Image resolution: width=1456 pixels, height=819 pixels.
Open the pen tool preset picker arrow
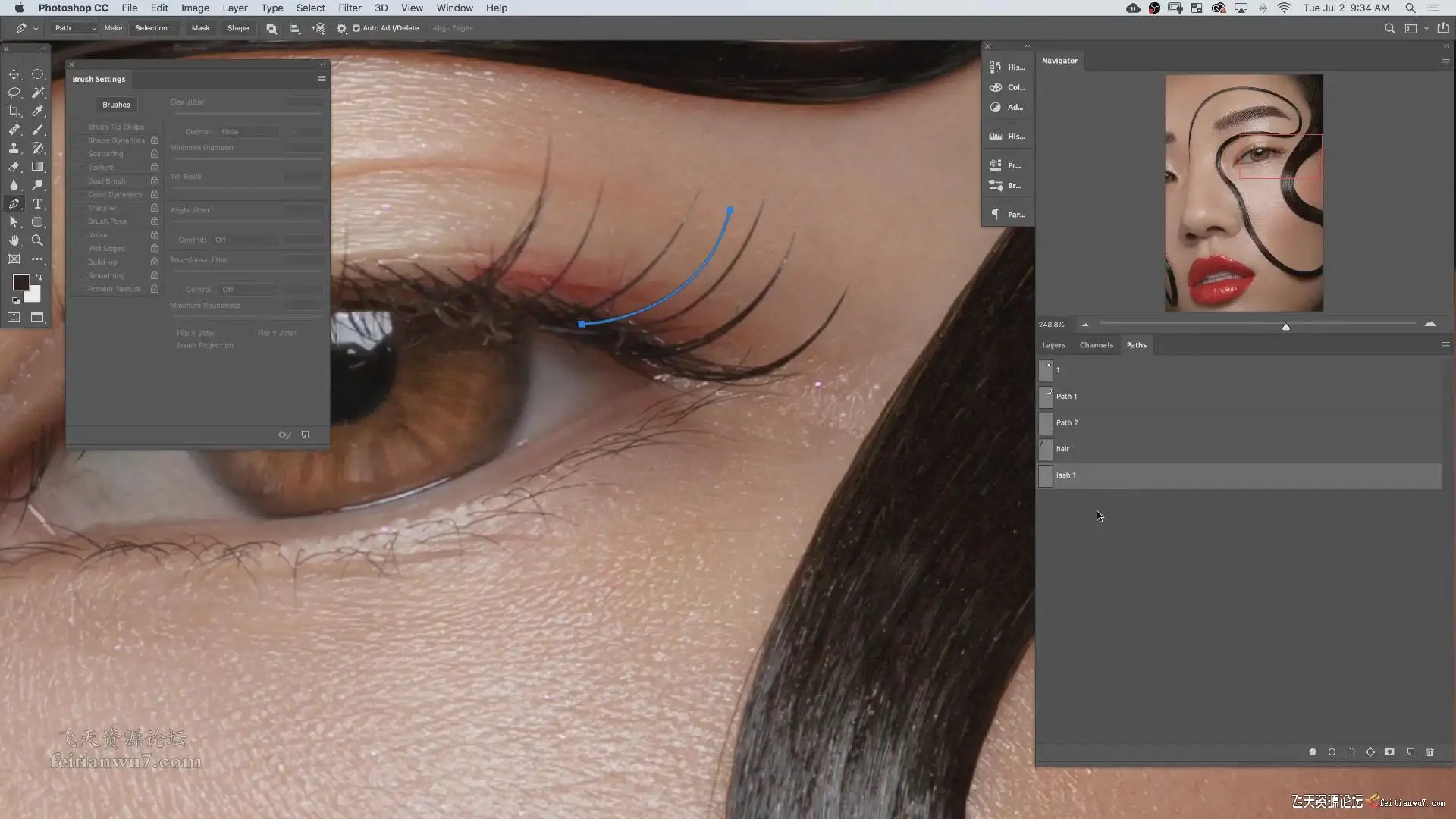(x=36, y=29)
